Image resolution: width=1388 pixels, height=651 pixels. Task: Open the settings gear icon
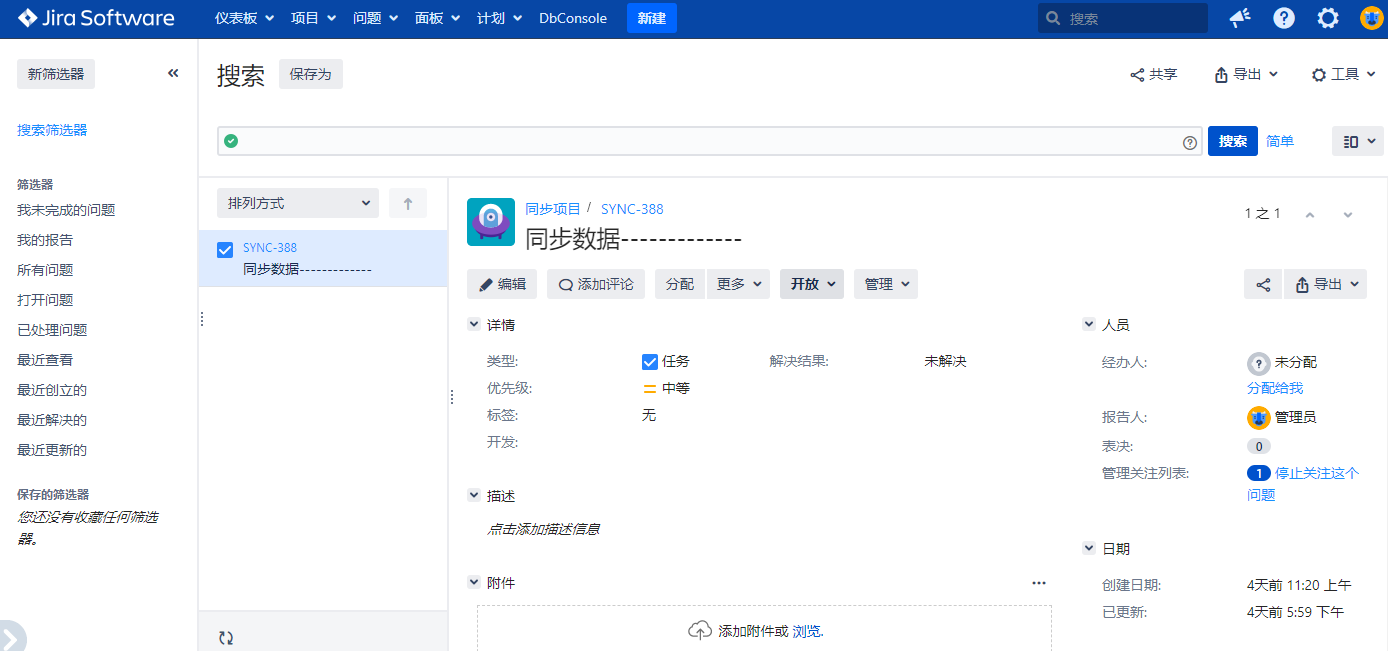[1328, 18]
